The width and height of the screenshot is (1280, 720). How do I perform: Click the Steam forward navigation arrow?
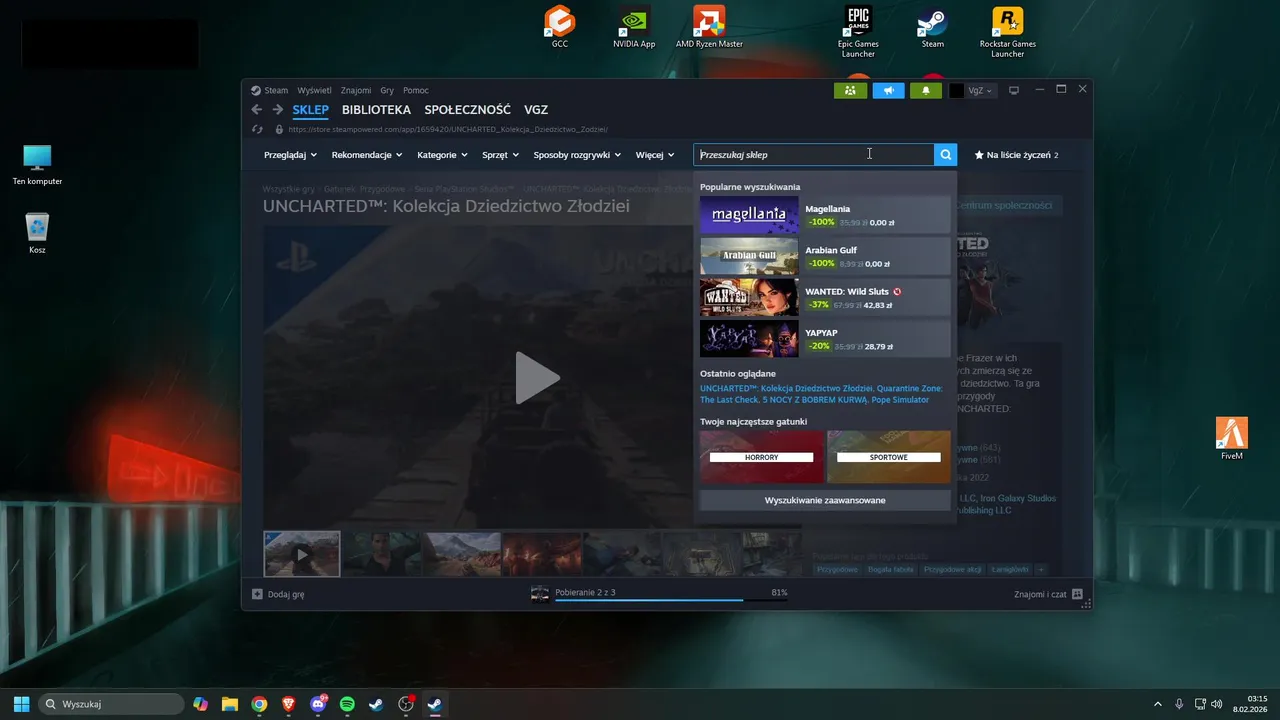pos(278,110)
